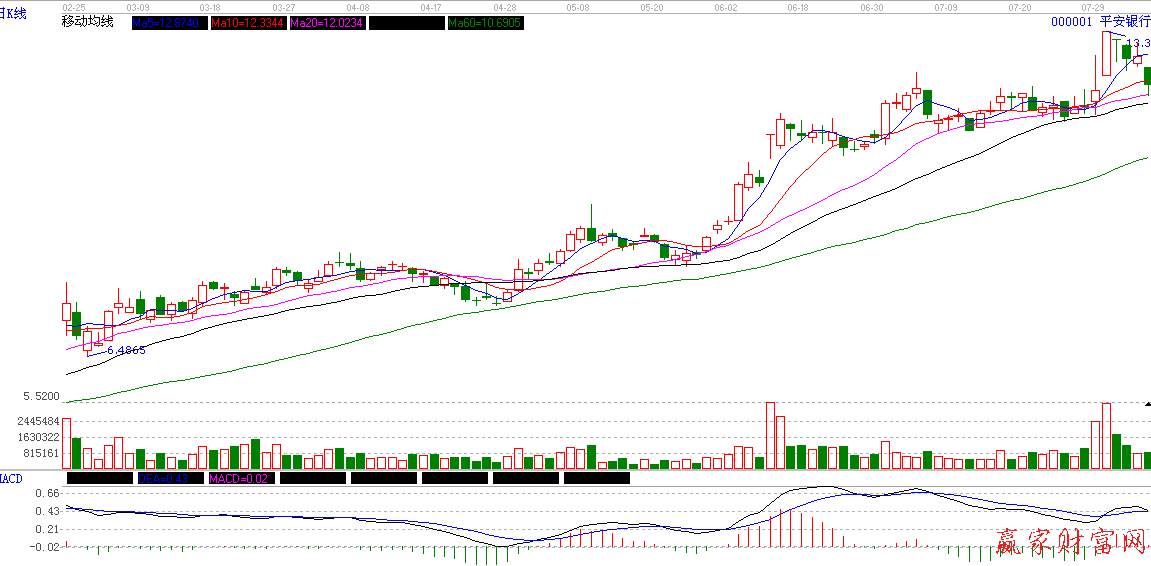Click the empty black box before Ma60
This screenshot has height=566, width=1151.
coord(405,23)
